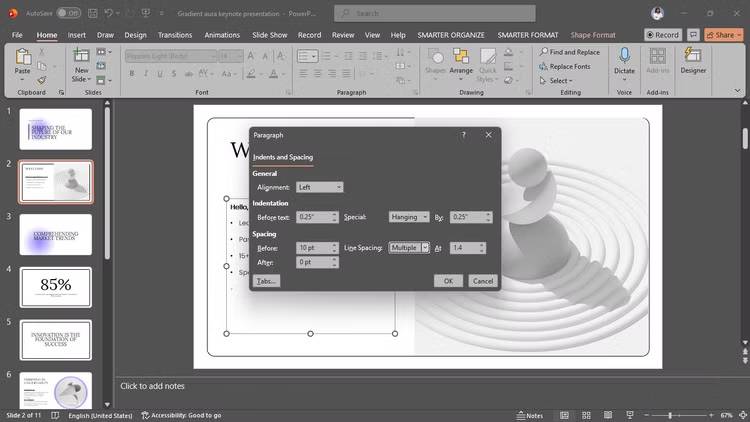This screenshot has width=750, height=422.
Task: Click the Underline formatting icon
Action: pos(160,74)
